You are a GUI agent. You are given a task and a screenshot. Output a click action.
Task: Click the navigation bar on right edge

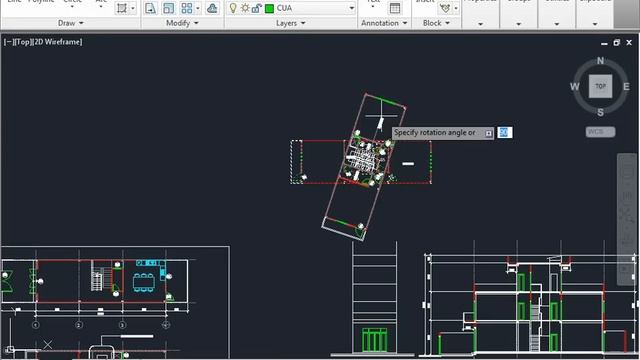coord(627,219)
